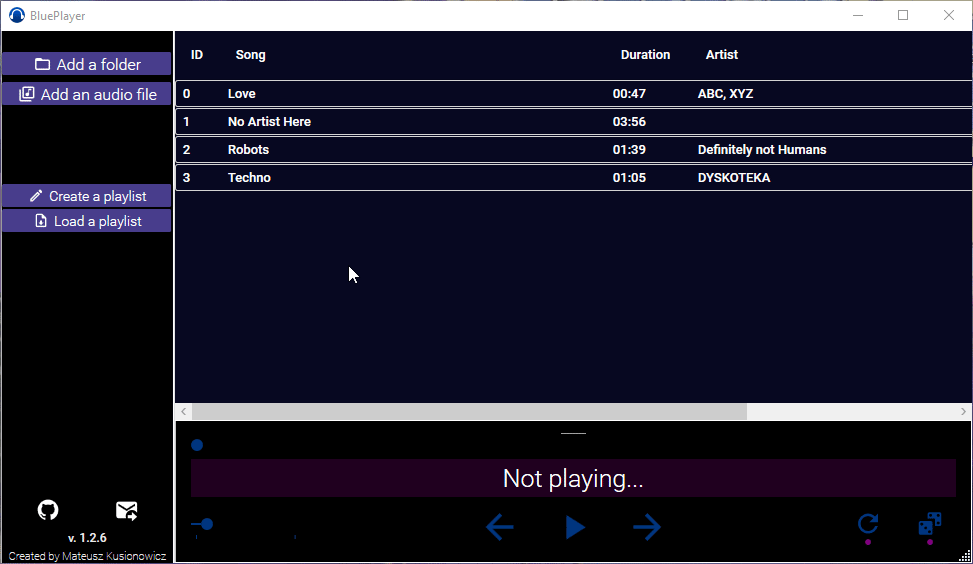Viewport: 973px width, 564px height.
Task: Add a folder of music
Action: pos(87,64)
